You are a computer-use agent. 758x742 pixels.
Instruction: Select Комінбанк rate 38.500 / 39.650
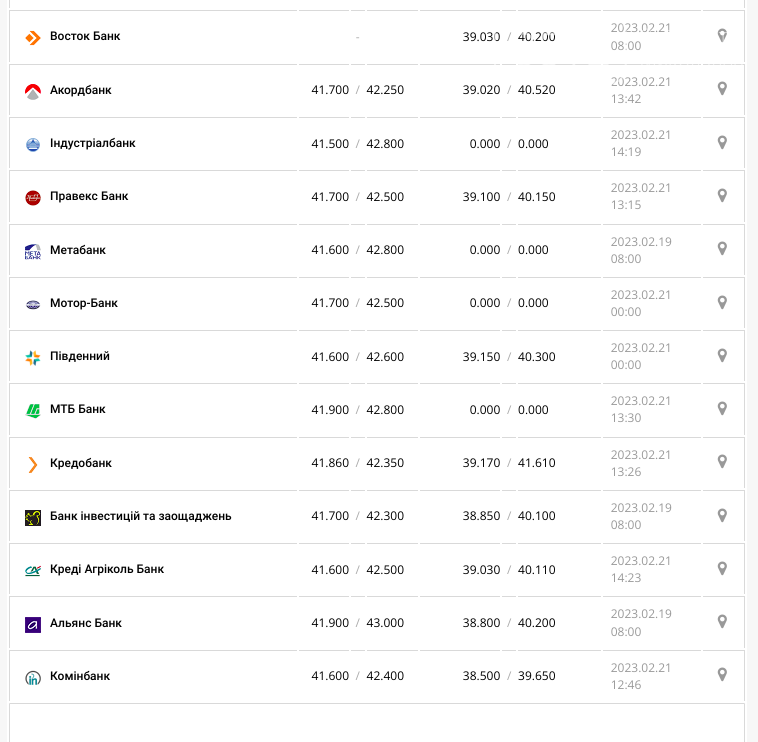coord(509,676)
